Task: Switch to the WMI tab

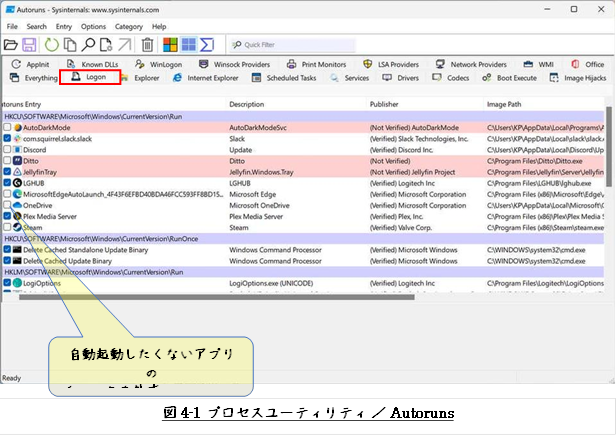Action: [539, 64]
